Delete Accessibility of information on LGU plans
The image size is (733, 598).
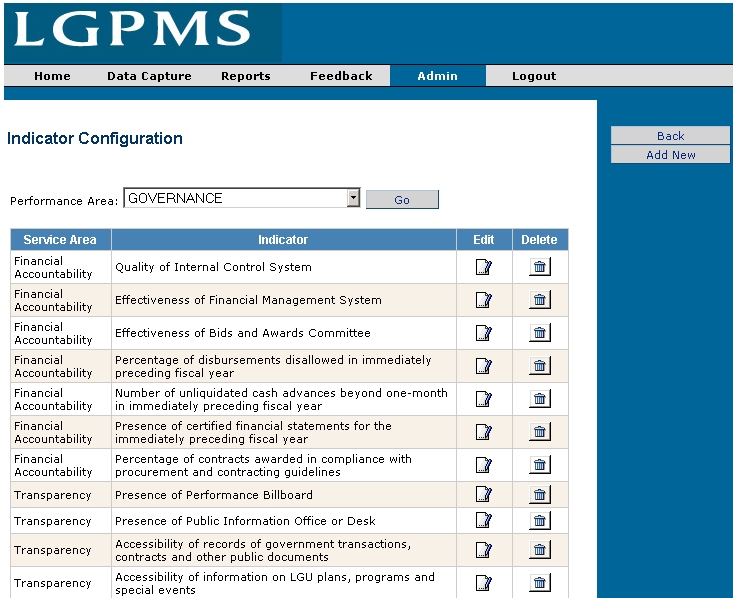pos(540,583)
